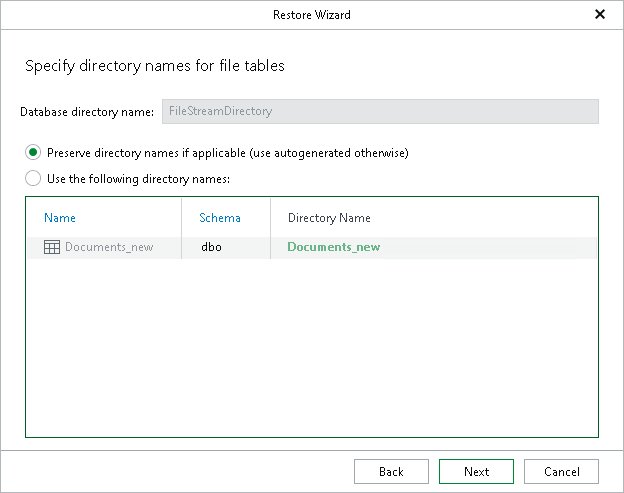624x493 pixels.
Task: Click the Specify directory names heading
Action: pyautogui.click(x=154, y=67)
